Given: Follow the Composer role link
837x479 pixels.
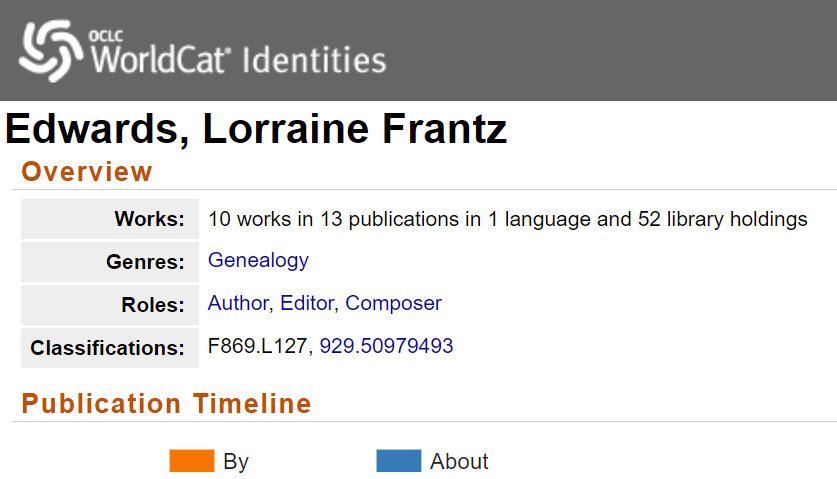Looking at the screenshot, I should click(x=393, y=303).
